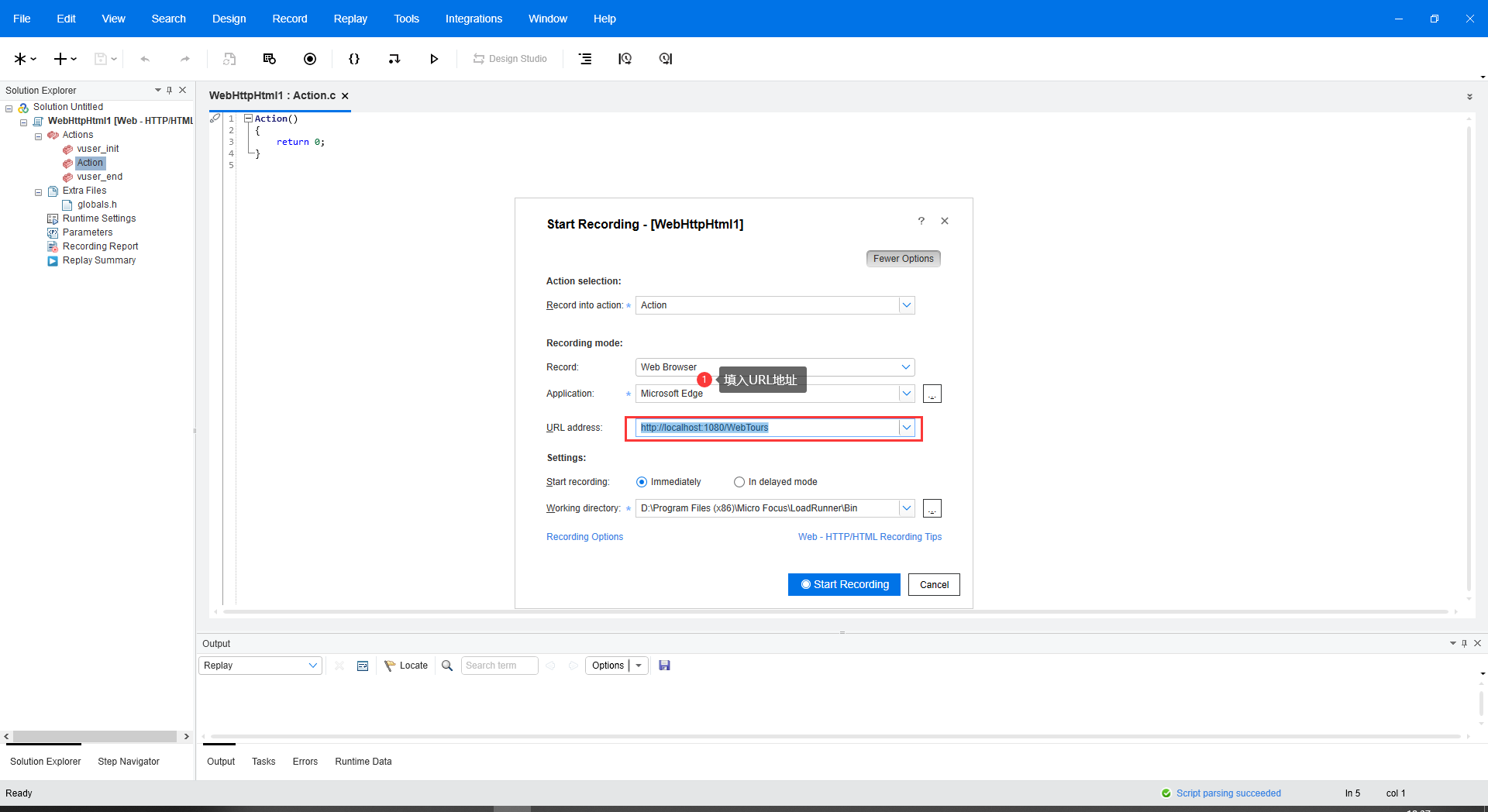1488x812 pixels.
Task: Close the Solution Explorer panel
Action: 183,90
